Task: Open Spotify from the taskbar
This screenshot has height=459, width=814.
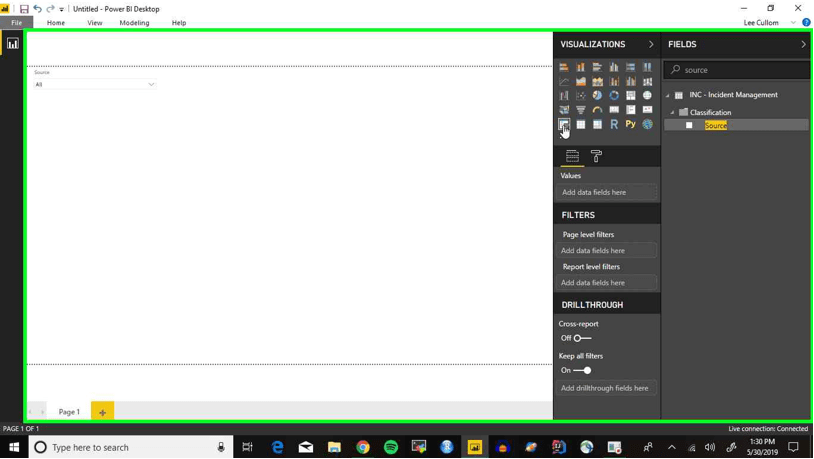Action: point(390,447)
